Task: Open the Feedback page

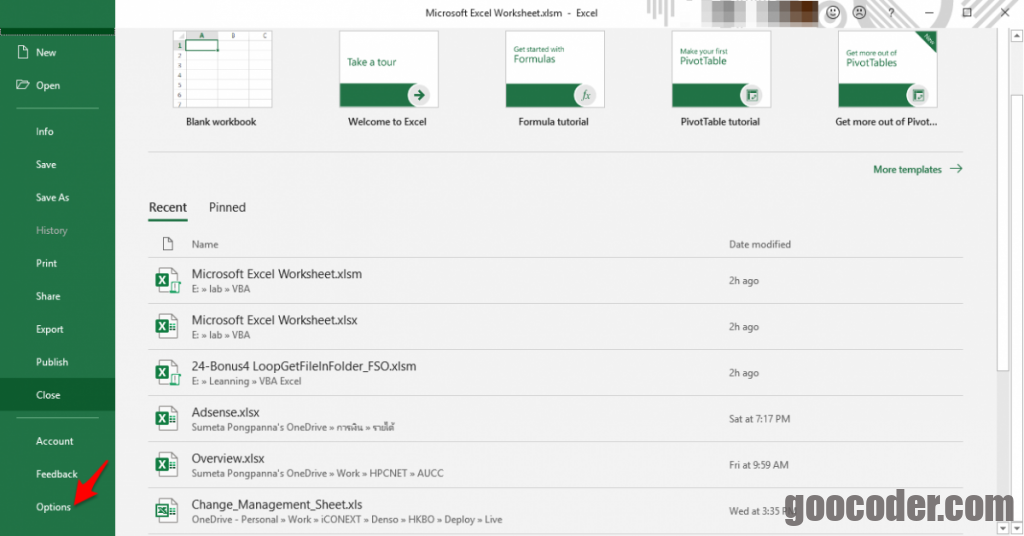Action: point(57,474)
